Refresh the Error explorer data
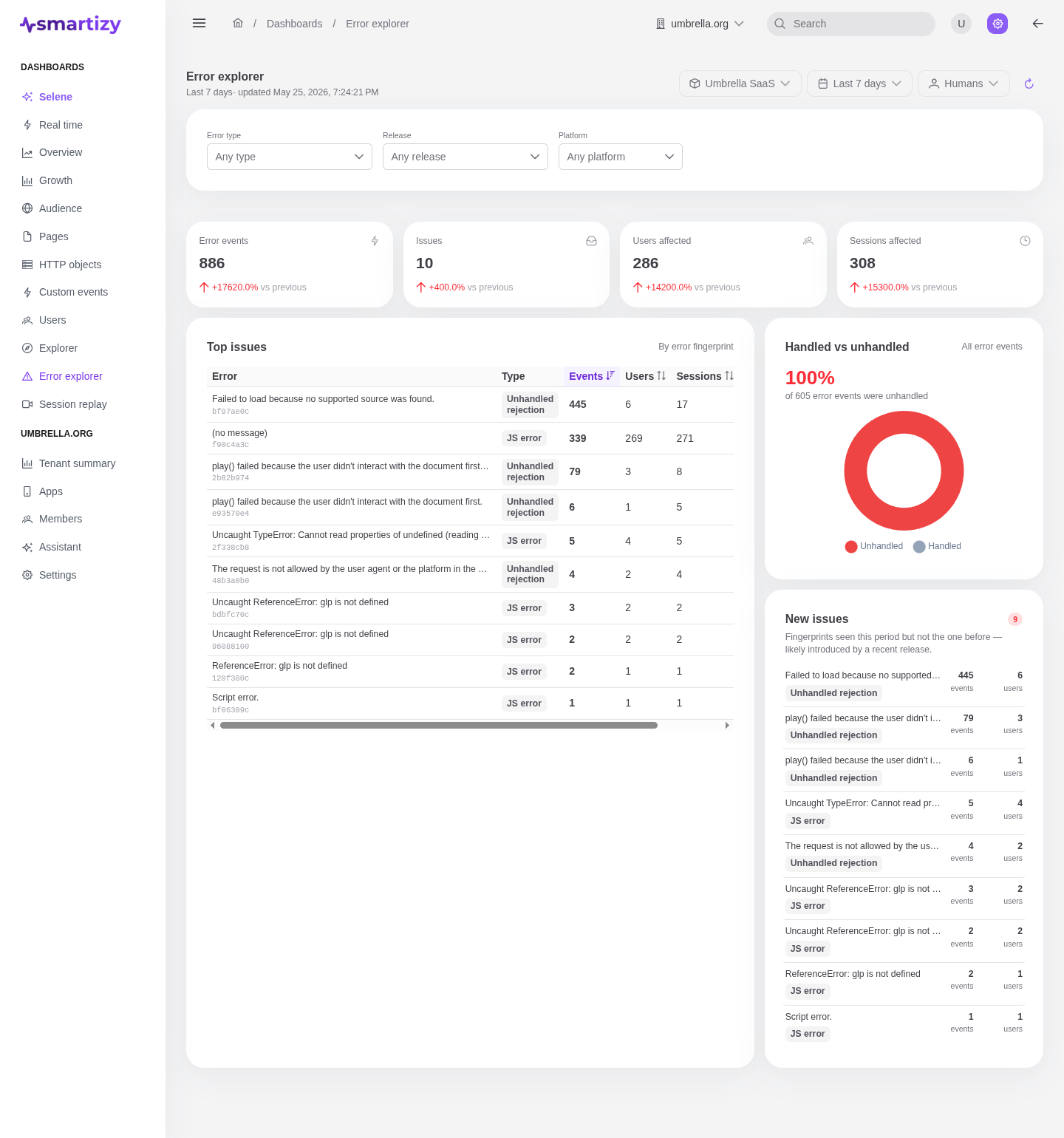 tap(1029, 84)
